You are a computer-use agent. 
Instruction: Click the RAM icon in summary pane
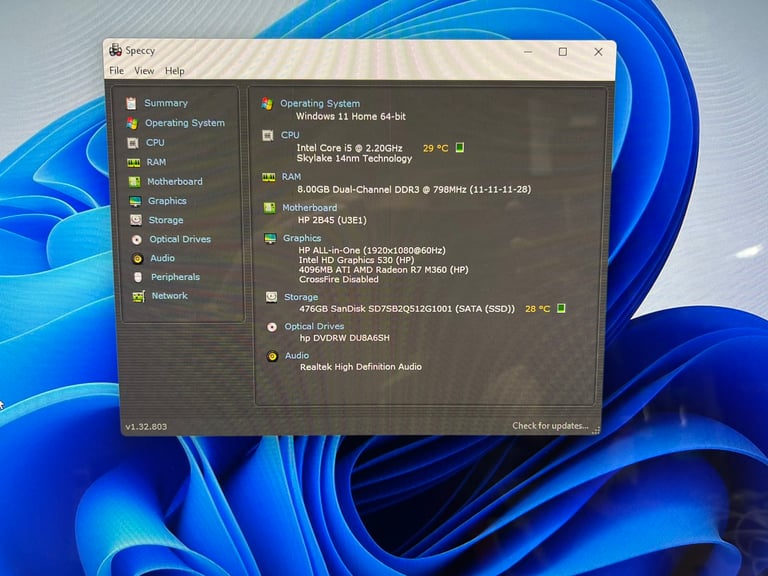coord(268,177)
